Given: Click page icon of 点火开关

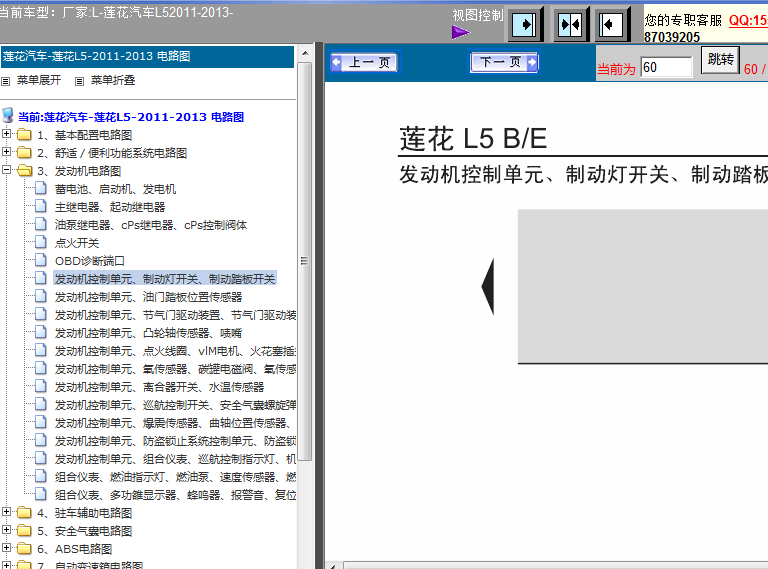Looking at the screenshot, I should tap(41, 242).
